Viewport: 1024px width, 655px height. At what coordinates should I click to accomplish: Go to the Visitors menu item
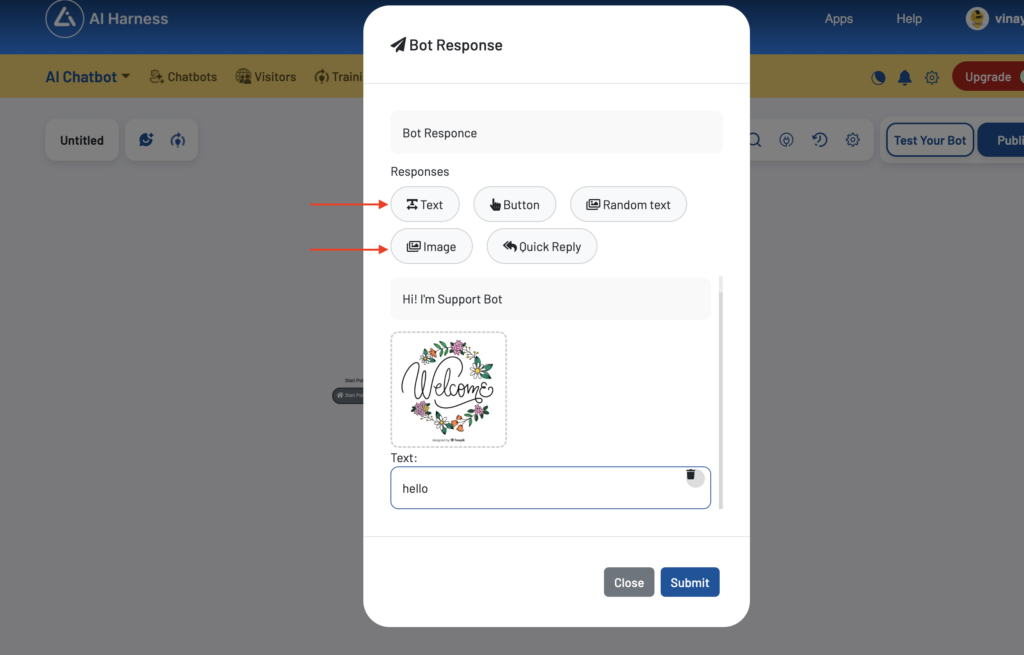(266, 77)
